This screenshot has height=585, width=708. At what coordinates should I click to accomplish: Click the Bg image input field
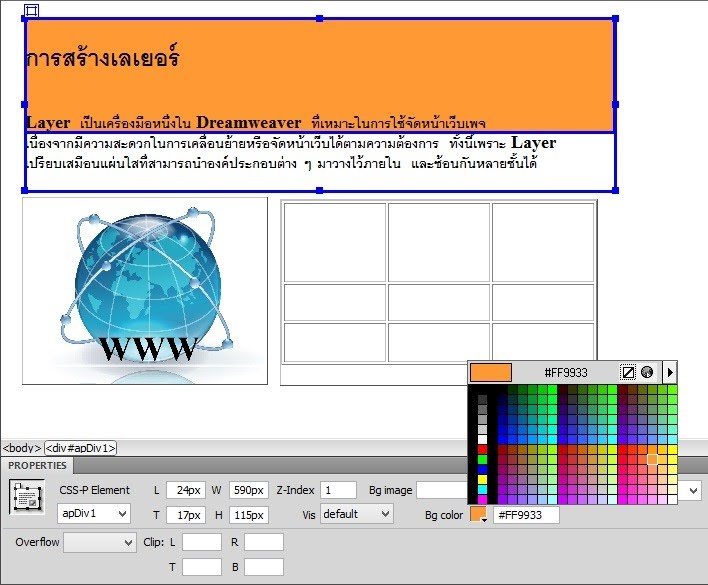click(442, 490)
